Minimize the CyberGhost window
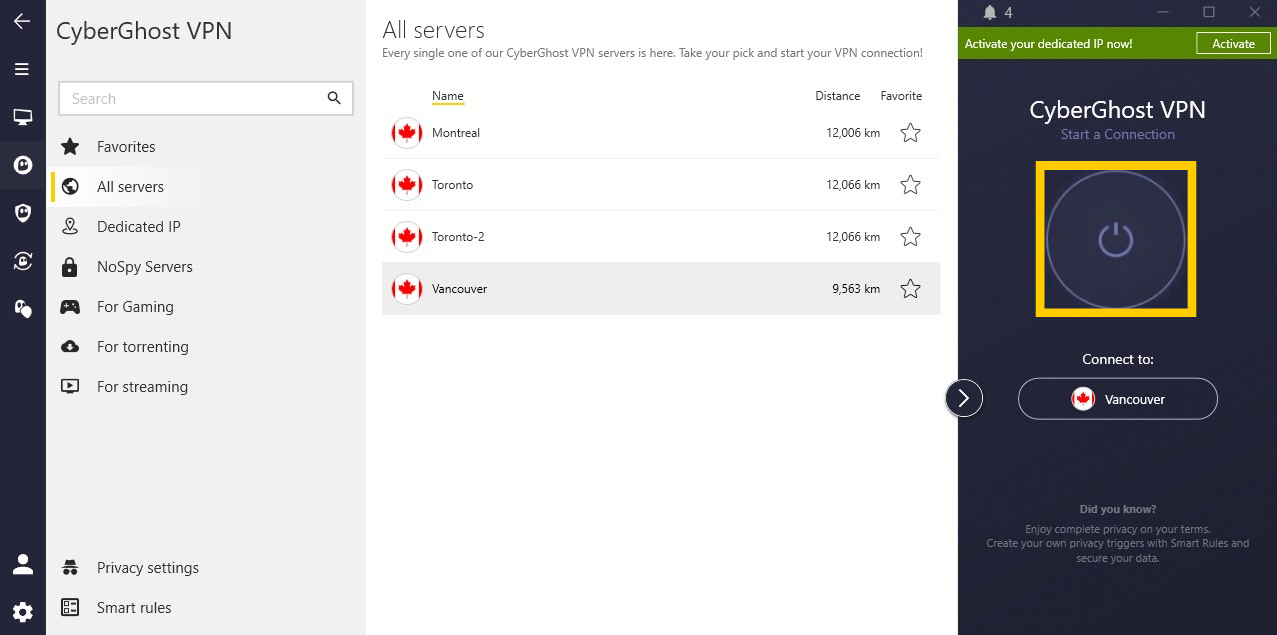The image size is (1277, 635). [1163, 12]
